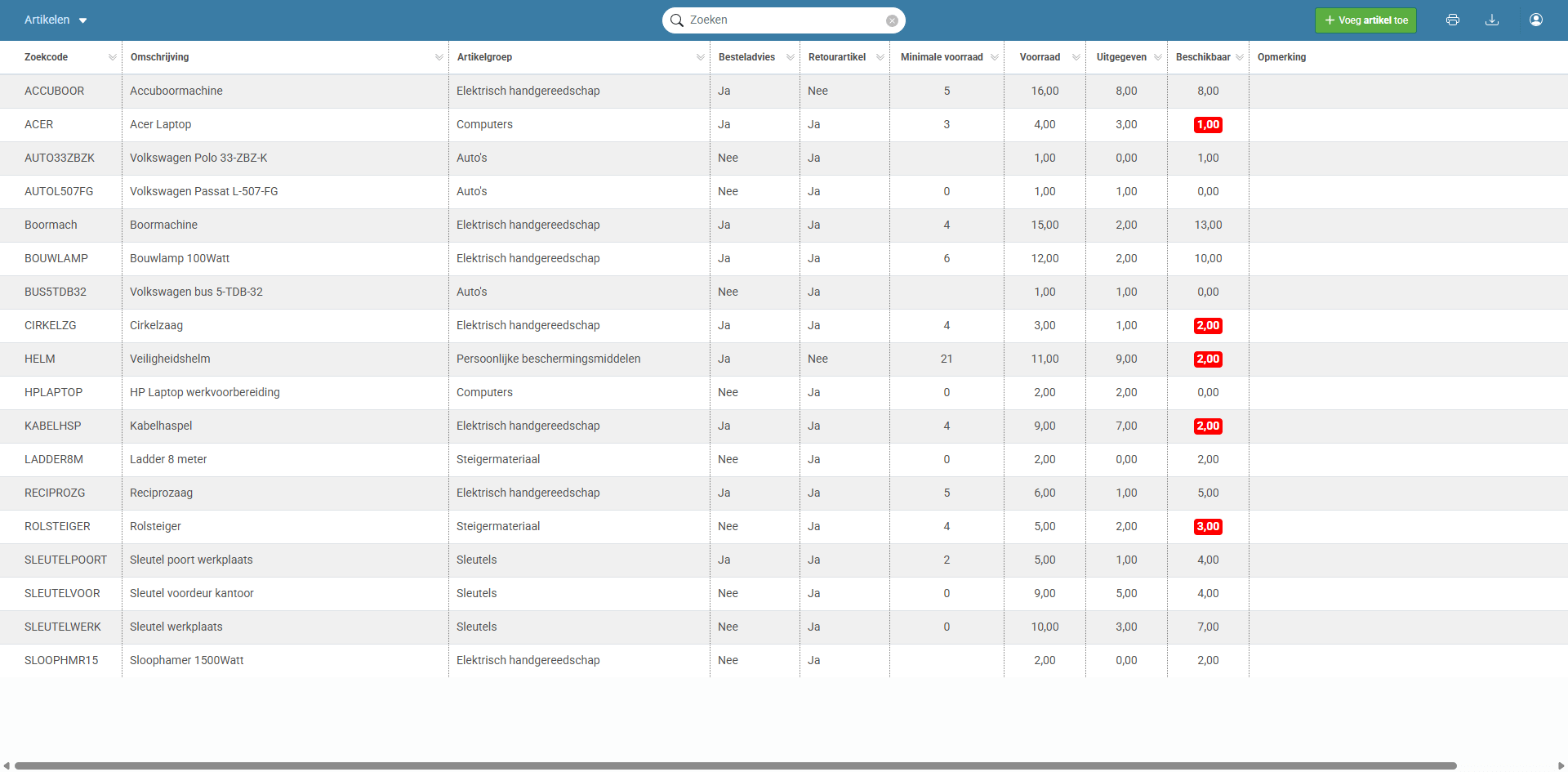Open Besteladvies column filter chevron
This screenshot has height=772, width=1568.
point(790,57)
